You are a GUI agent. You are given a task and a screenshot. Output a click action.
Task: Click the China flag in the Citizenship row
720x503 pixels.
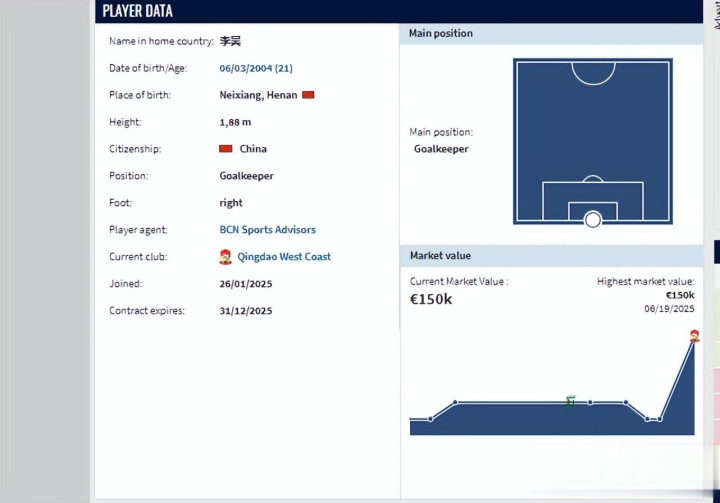tap(226, 149)
